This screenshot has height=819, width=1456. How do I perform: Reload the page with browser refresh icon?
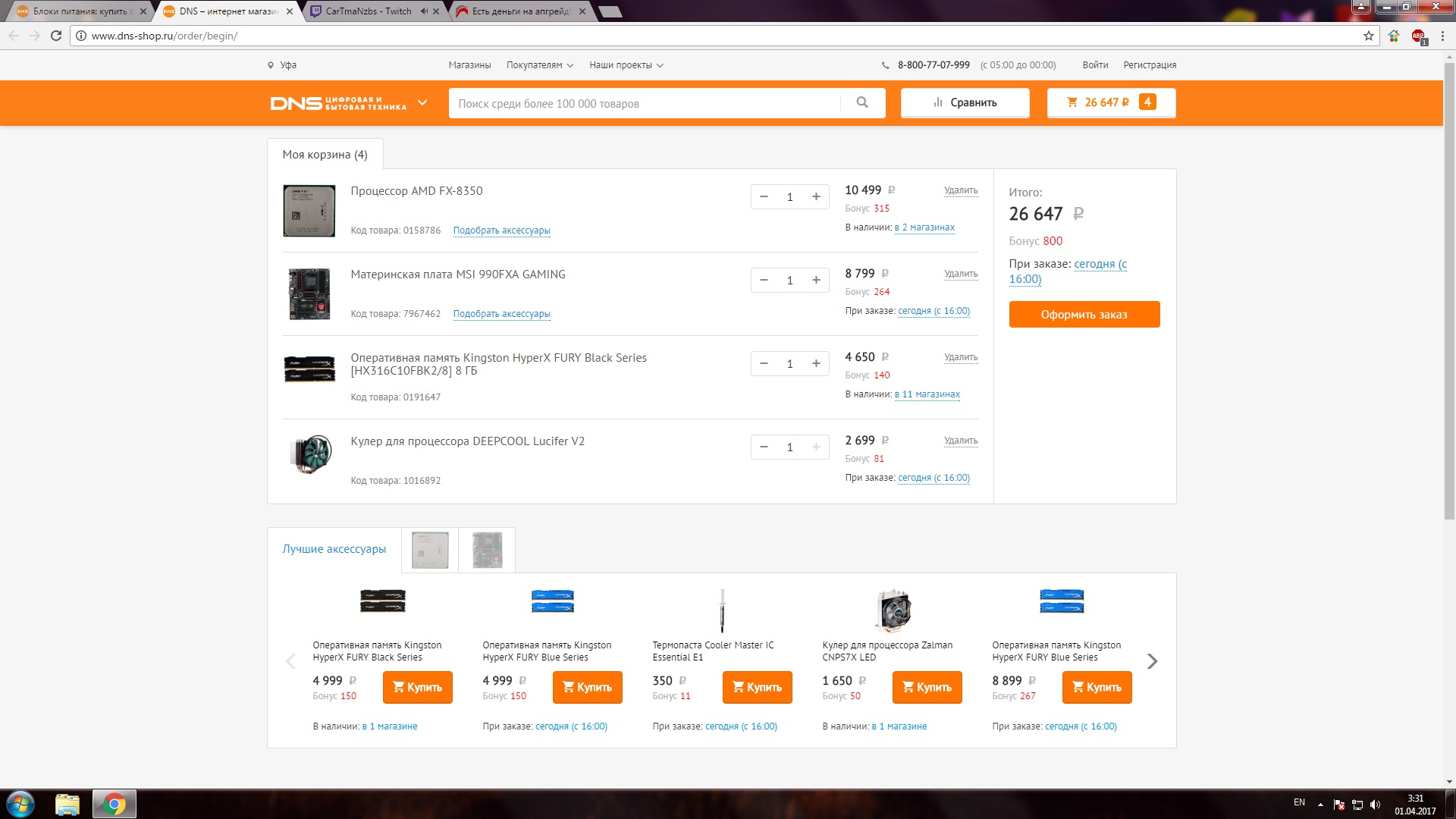56,36
